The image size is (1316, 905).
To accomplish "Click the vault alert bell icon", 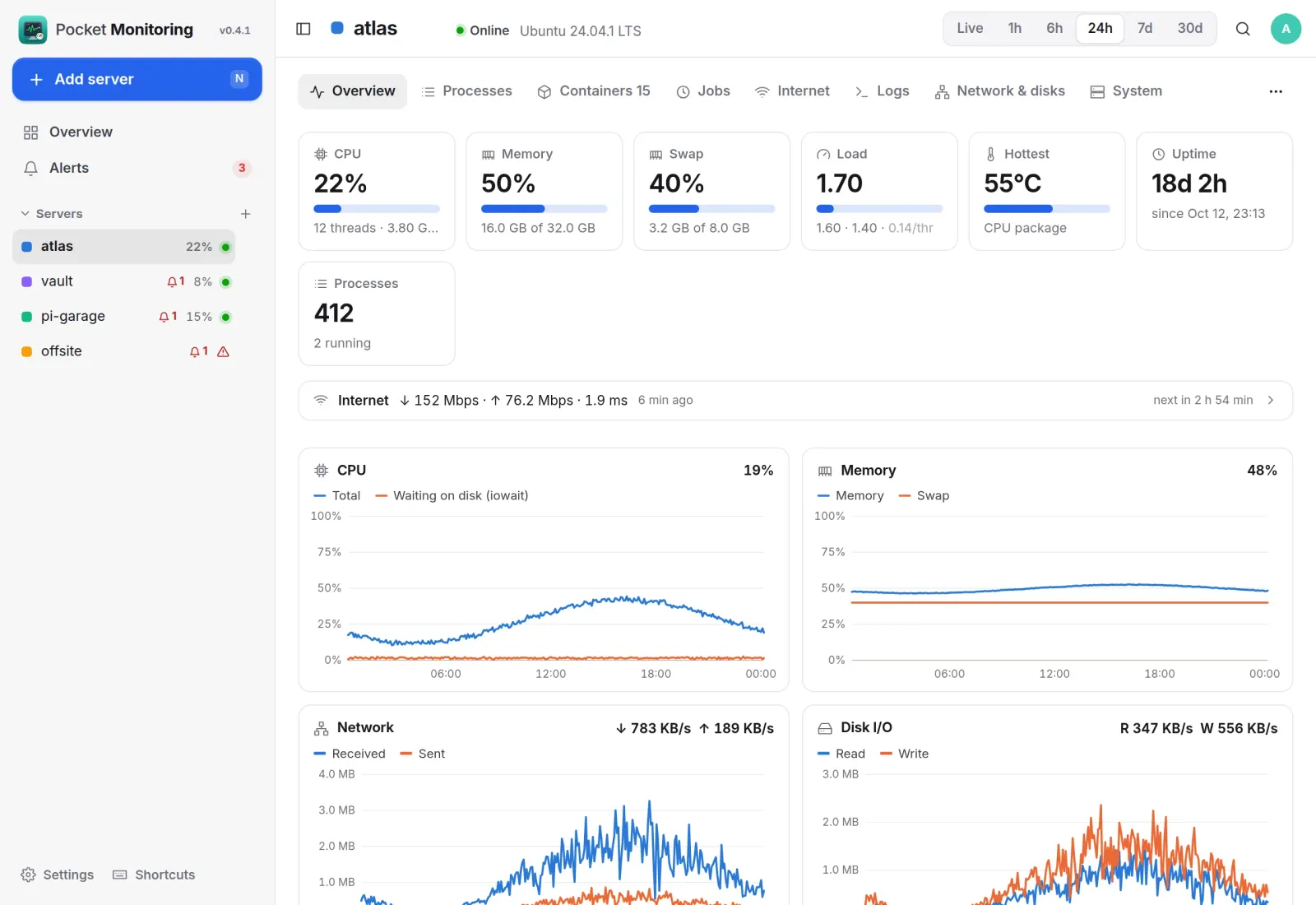I will coord(172,281).
